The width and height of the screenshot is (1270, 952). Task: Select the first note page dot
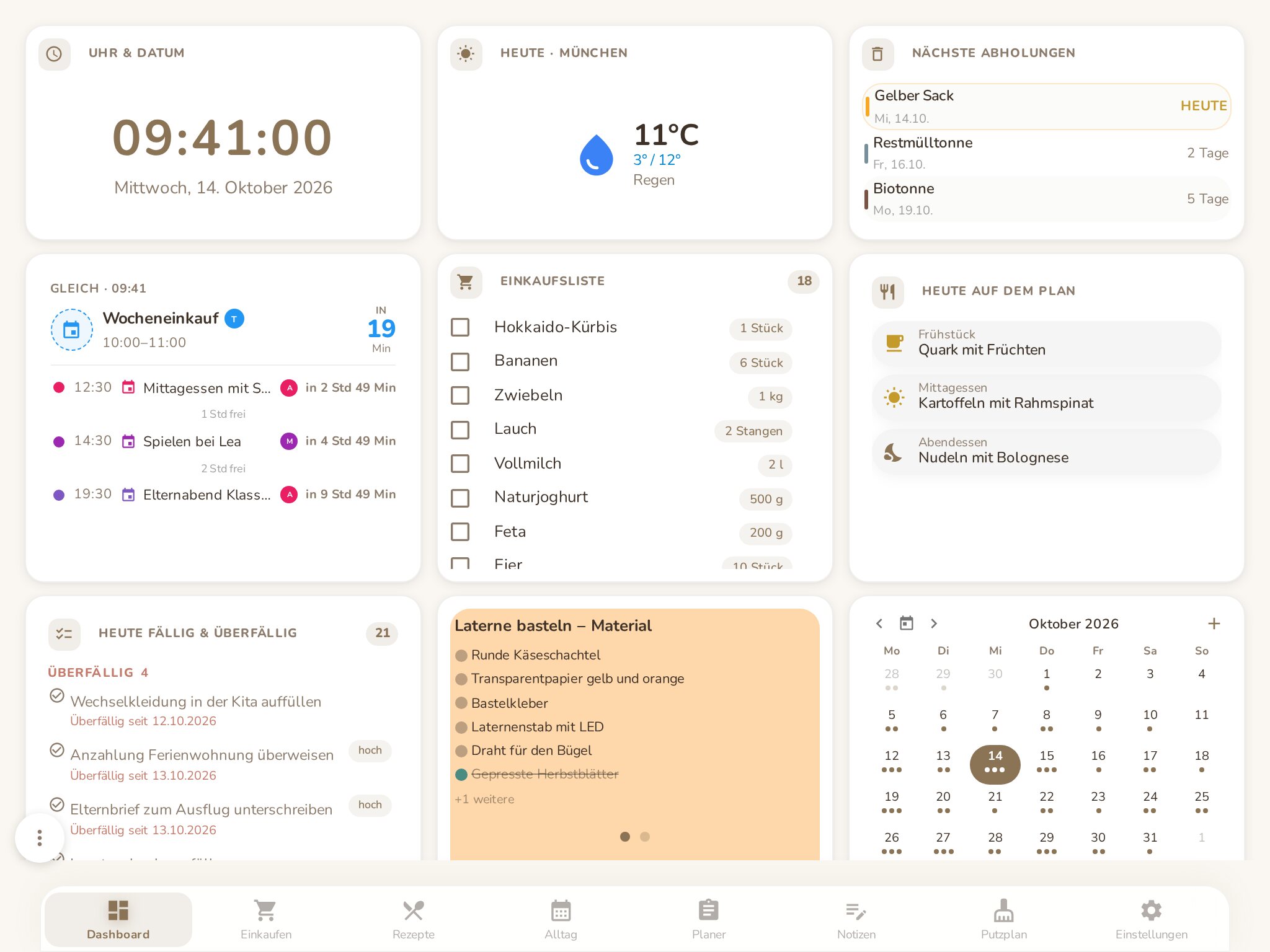625,837
